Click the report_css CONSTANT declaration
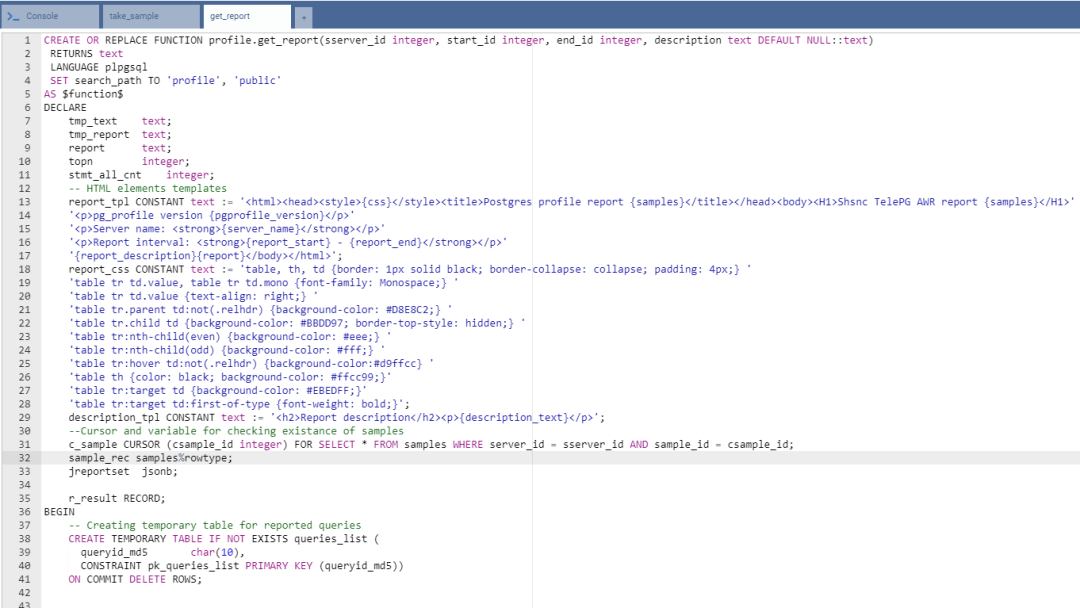The height and width of the screenshot is (608, 1080). tap(128, 269)
